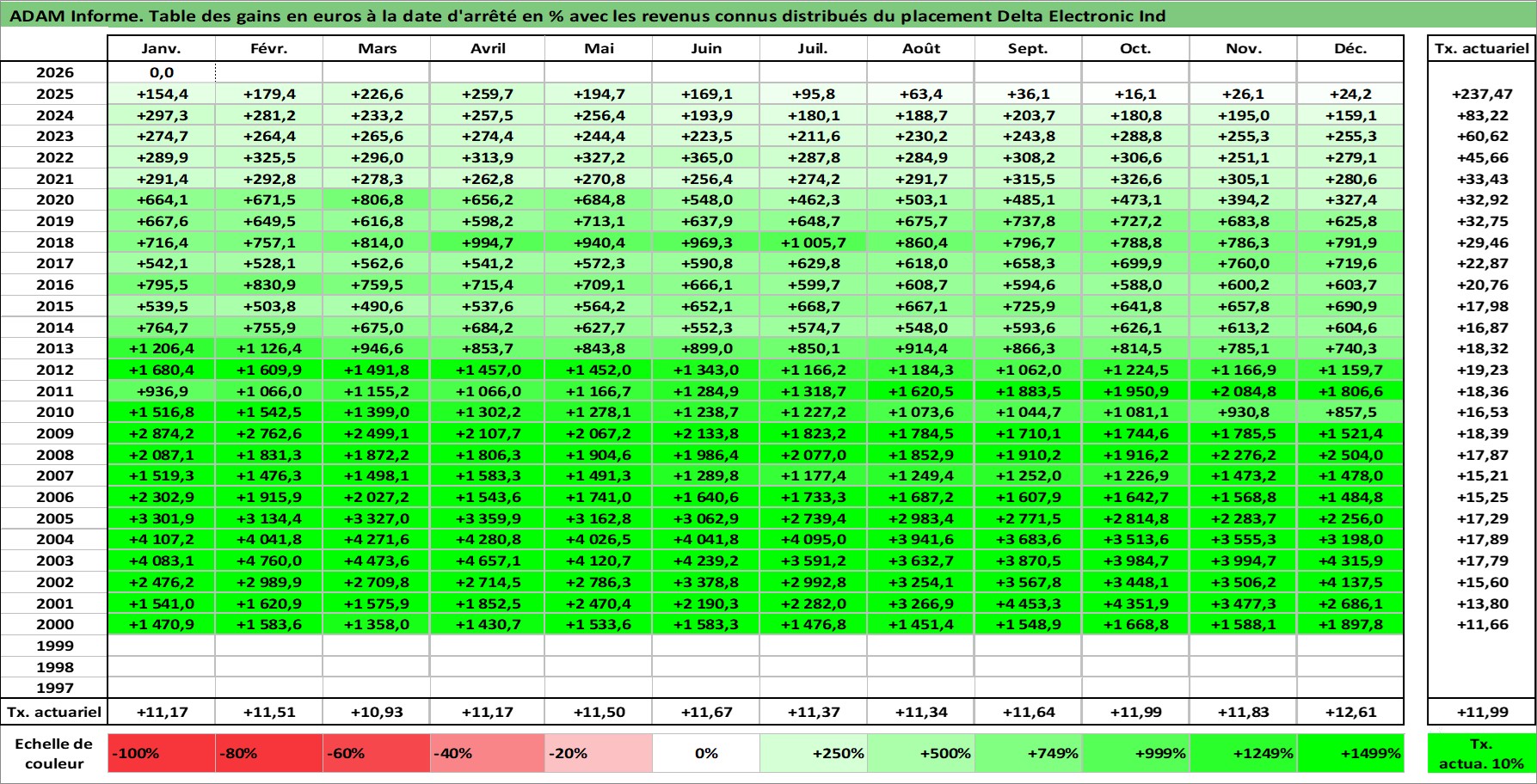Click the +16,1 cell in row 2025
This screenshot has height=784, width=1537.
(x=1136, y=94)
